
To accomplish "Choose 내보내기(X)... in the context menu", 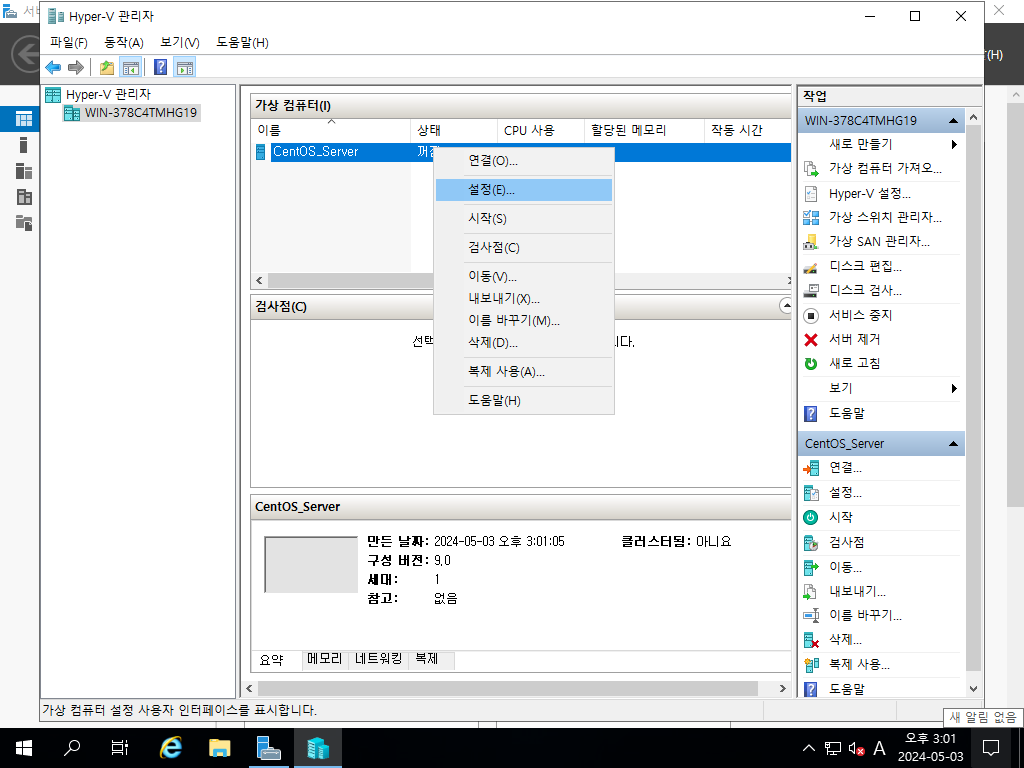I will pos(524,298).
